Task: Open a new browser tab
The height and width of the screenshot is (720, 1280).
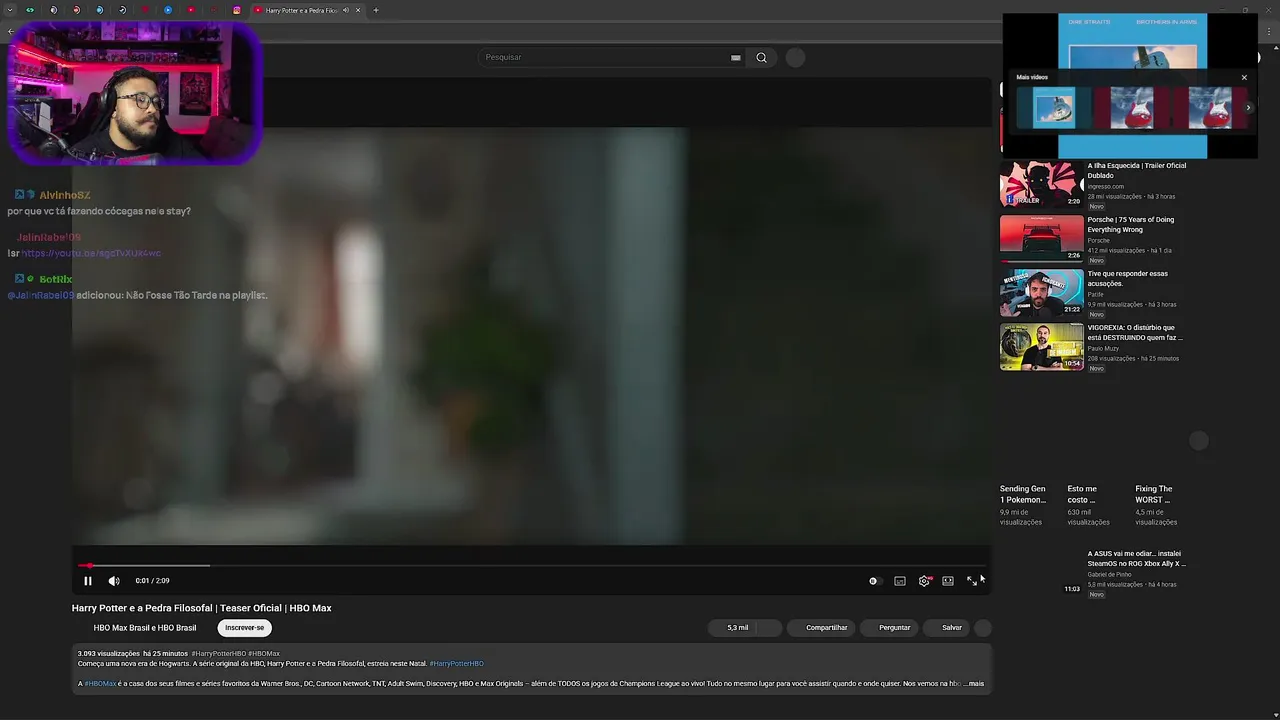Action: pyautogui.click(x=376, y=10)
